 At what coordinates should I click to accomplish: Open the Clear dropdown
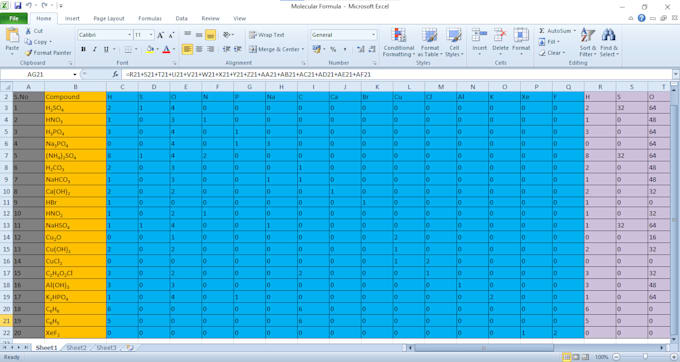(x=552, y=52)
